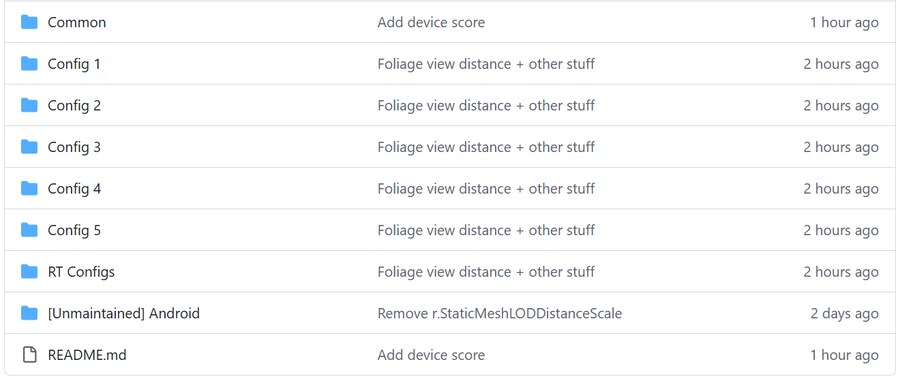Click the RT Configs folder icon

click(29, 272)
